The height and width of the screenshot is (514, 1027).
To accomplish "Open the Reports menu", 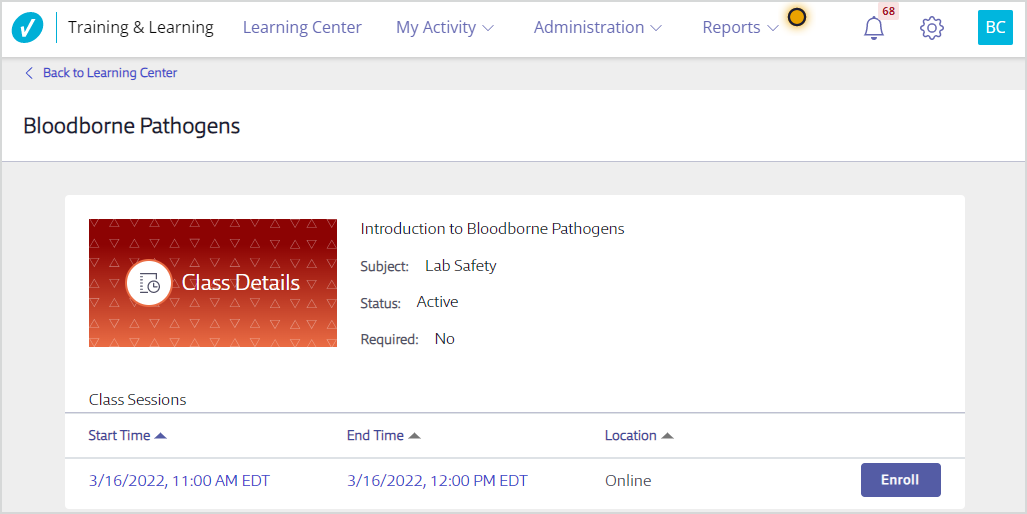I will [x=740, y=28].
